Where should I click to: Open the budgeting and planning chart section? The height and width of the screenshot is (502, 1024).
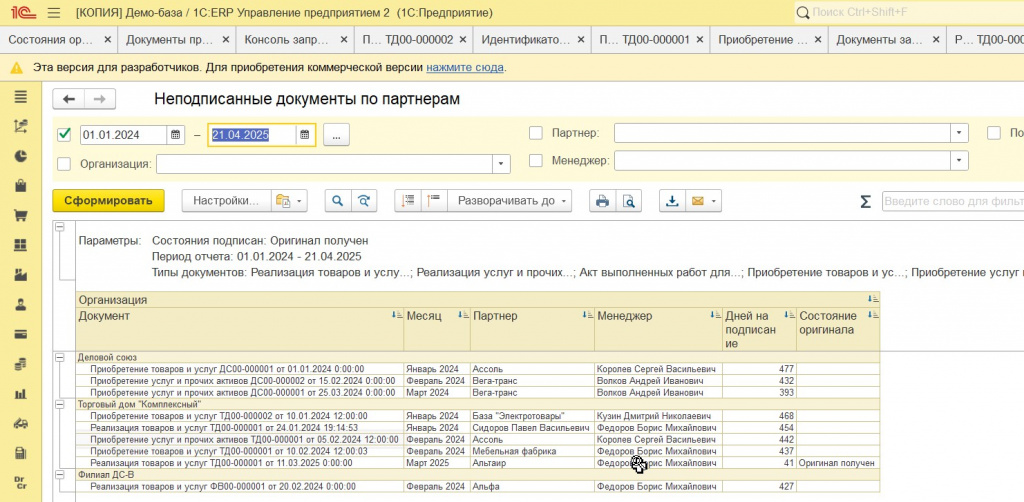click(20, 127)
